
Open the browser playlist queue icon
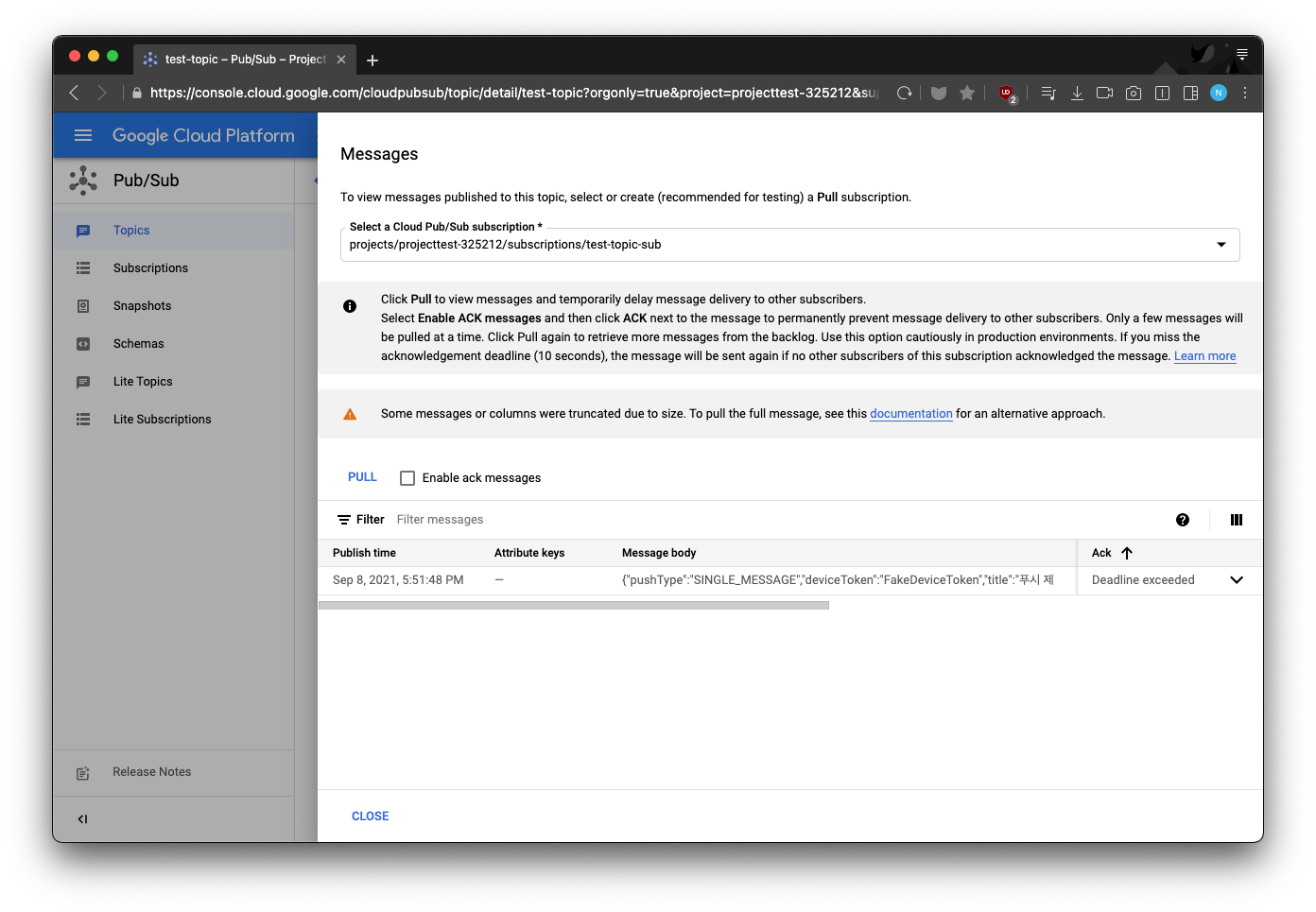pos(1048,93)
